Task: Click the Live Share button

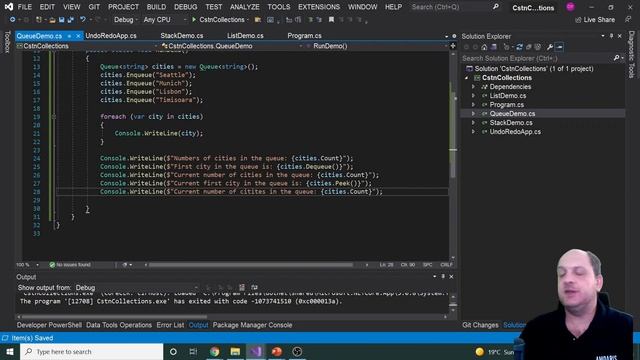Action: click(x=595, y=20)
